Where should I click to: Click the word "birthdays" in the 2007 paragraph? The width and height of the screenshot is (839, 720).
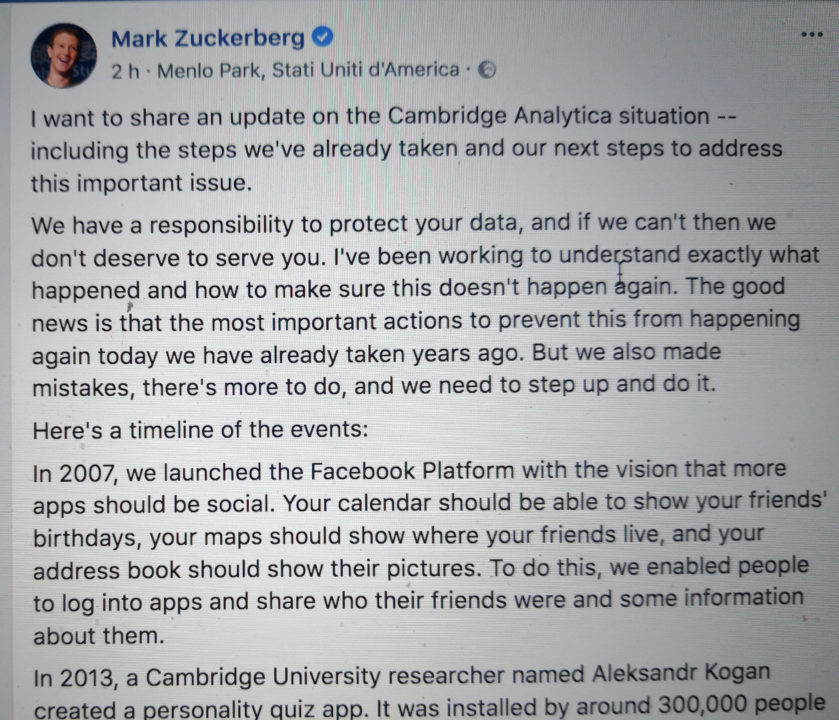click(86, 536)
